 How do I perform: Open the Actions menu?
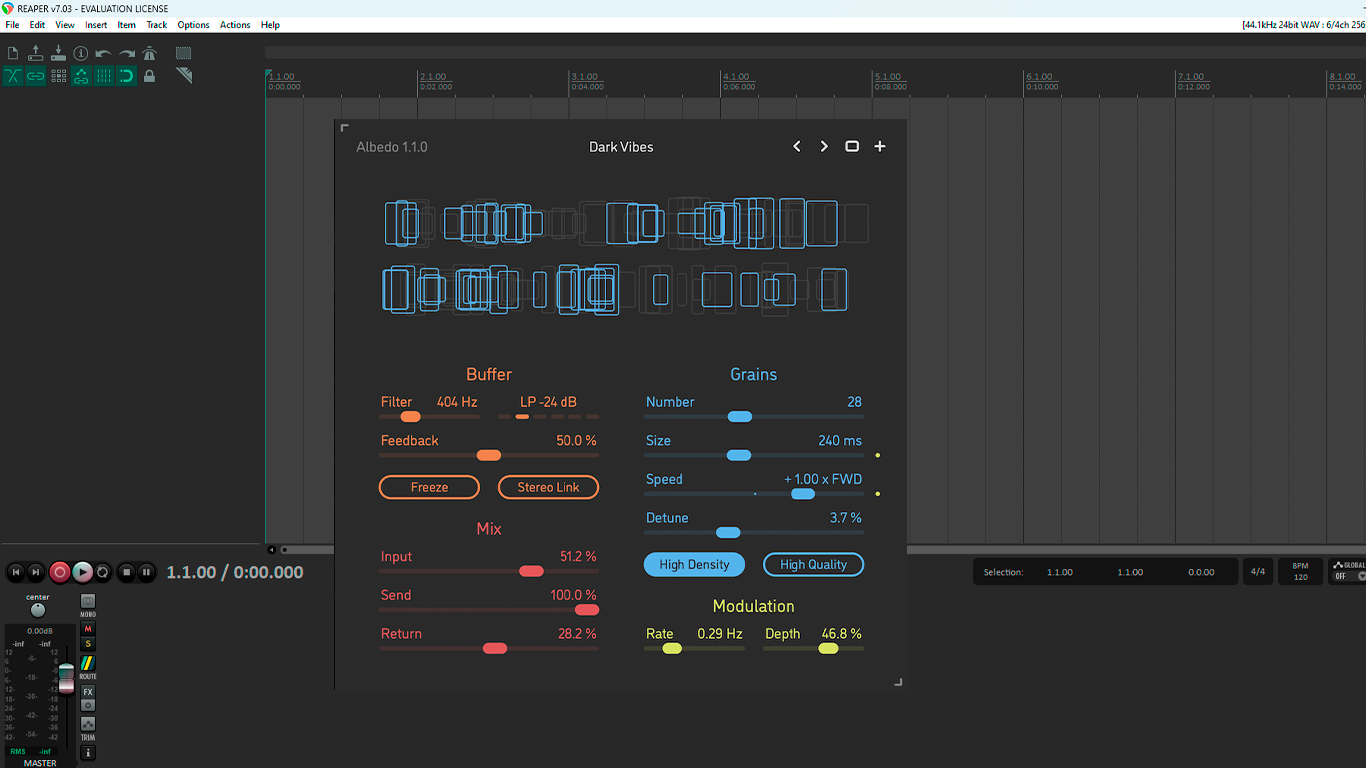235,24
